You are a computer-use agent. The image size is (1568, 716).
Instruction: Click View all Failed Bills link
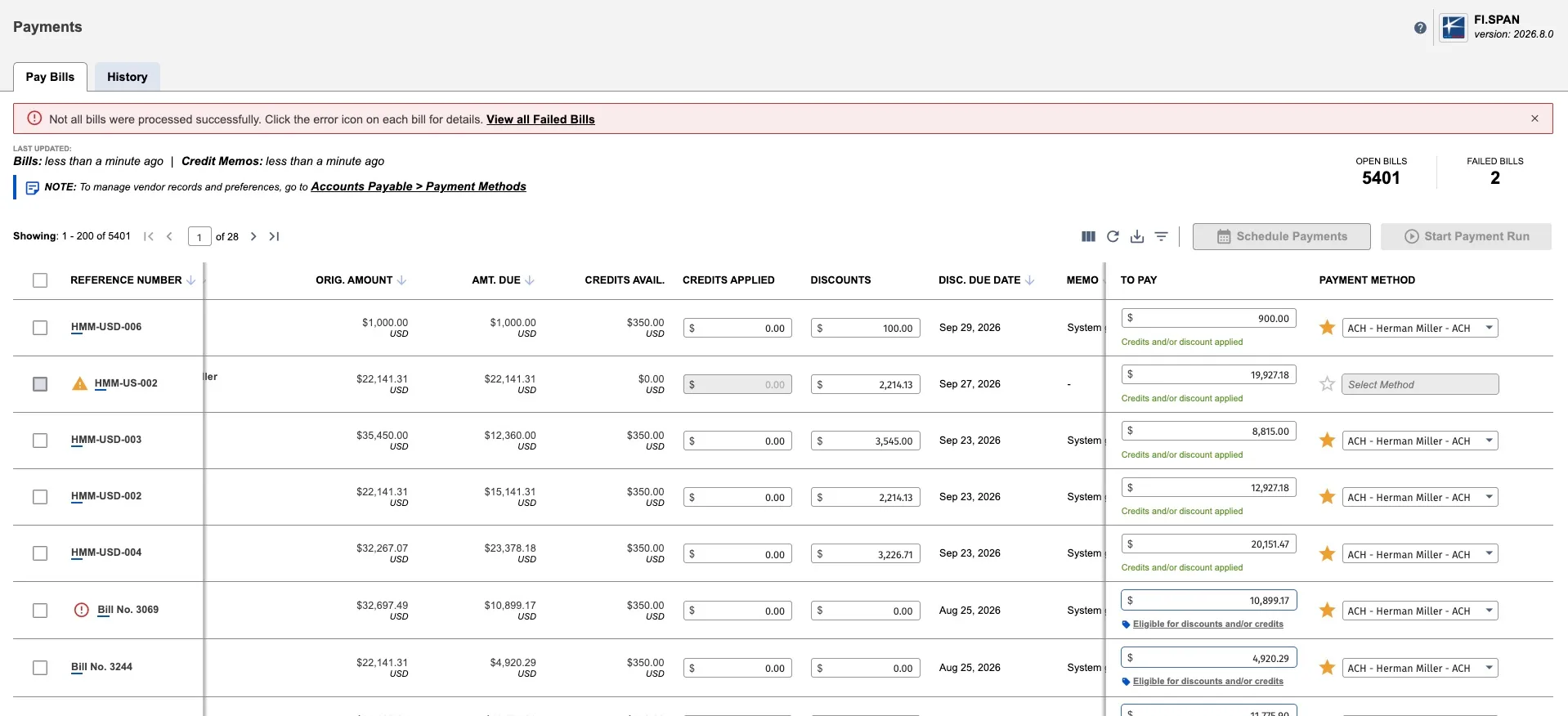click(540, 119)
